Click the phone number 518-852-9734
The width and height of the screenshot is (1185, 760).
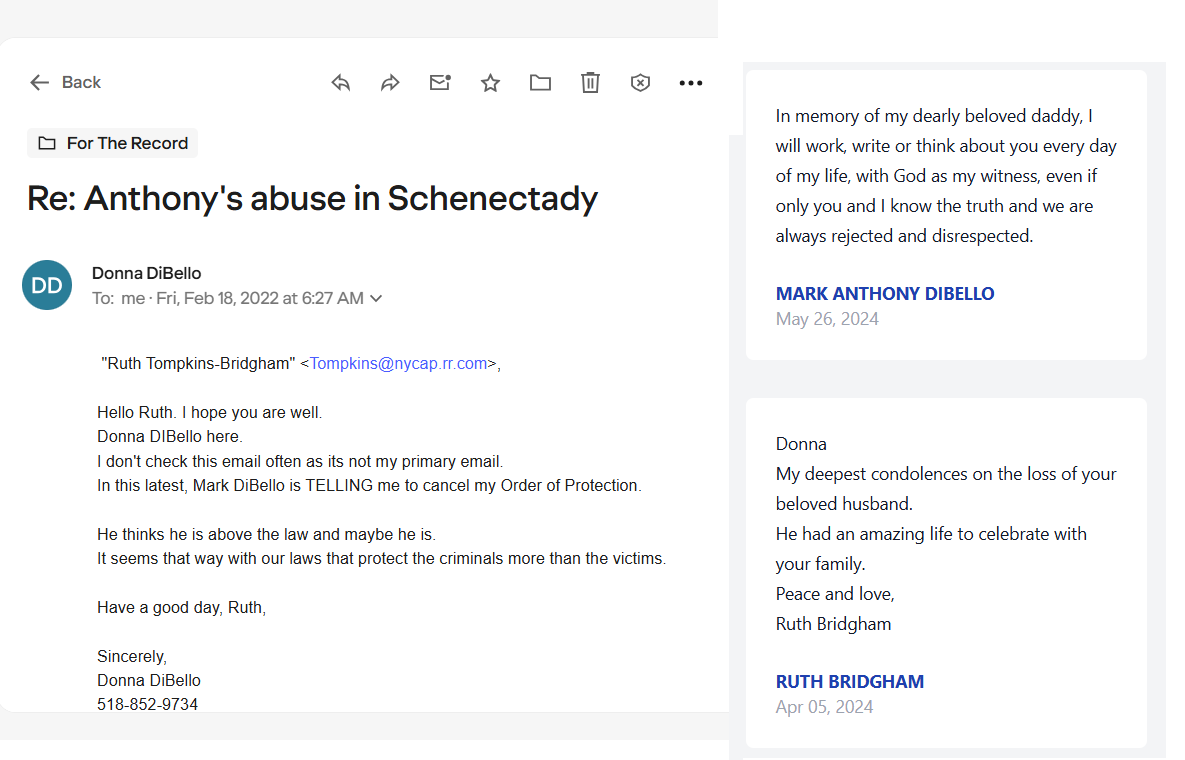[x=148, y=704]
